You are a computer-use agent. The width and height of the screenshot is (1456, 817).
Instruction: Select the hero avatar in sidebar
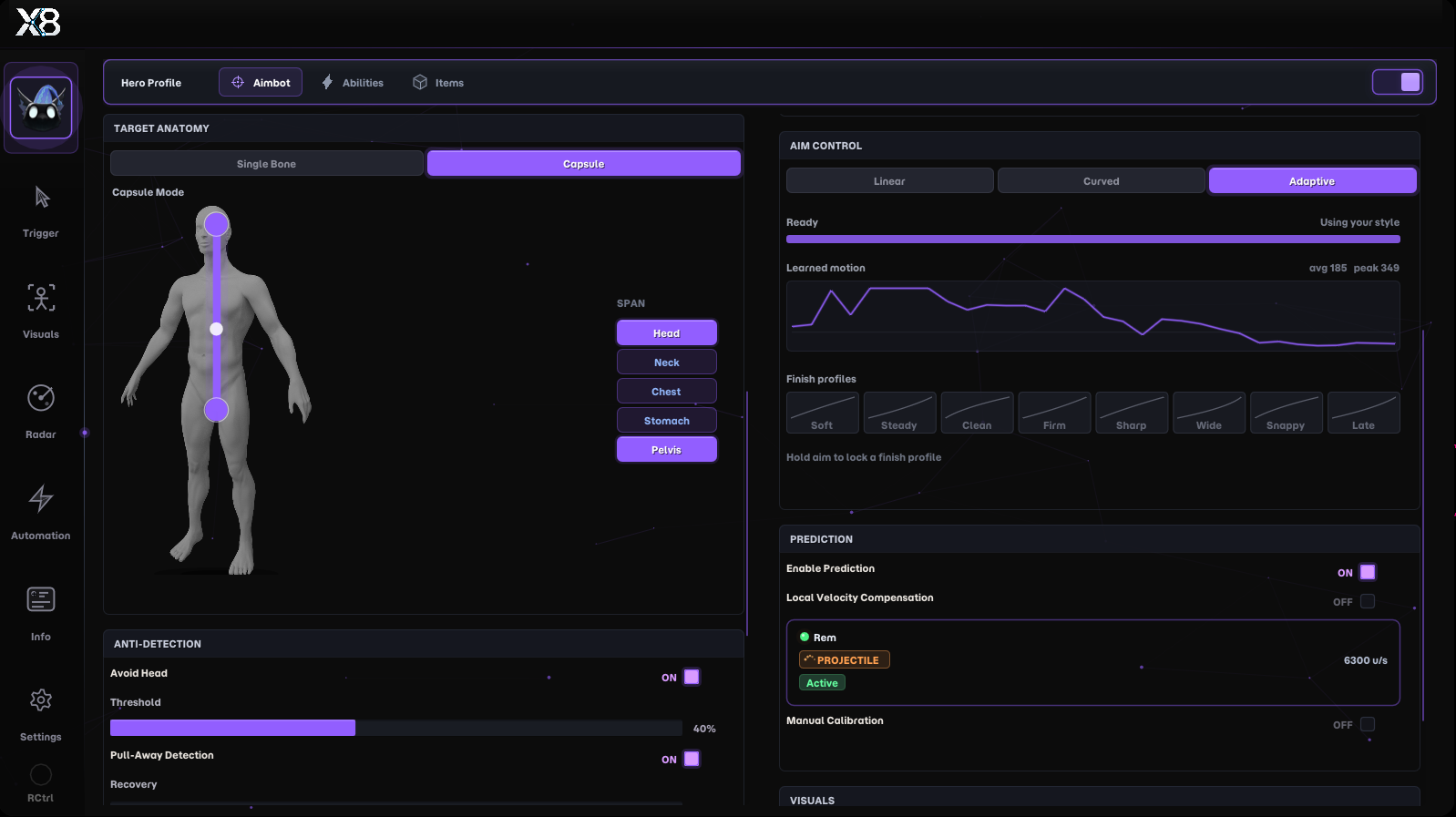[x=41, y=107]
